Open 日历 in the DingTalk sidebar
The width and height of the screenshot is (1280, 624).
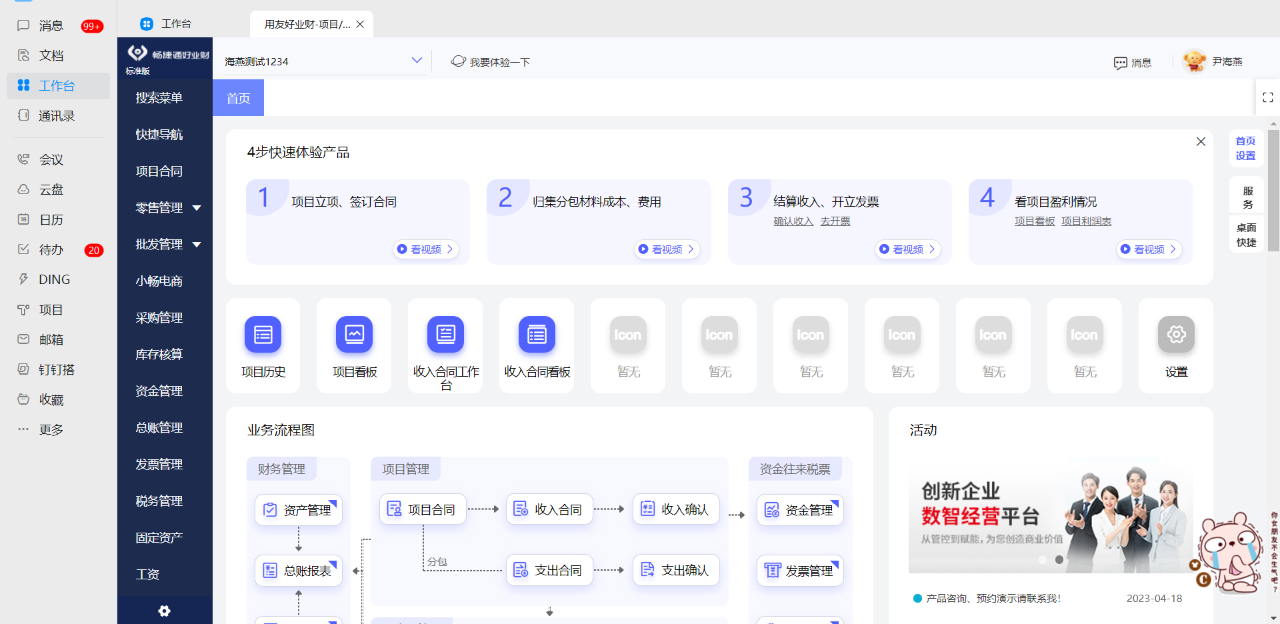[x=52, y=220]
